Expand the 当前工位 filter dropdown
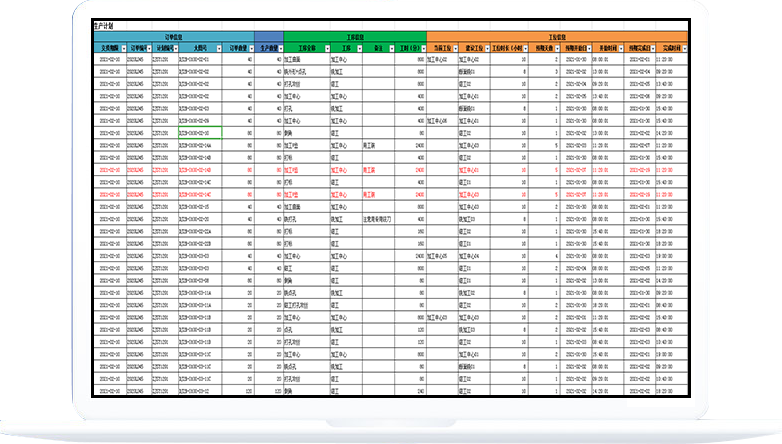Screen dimensions: 782x444 (453, 47)
